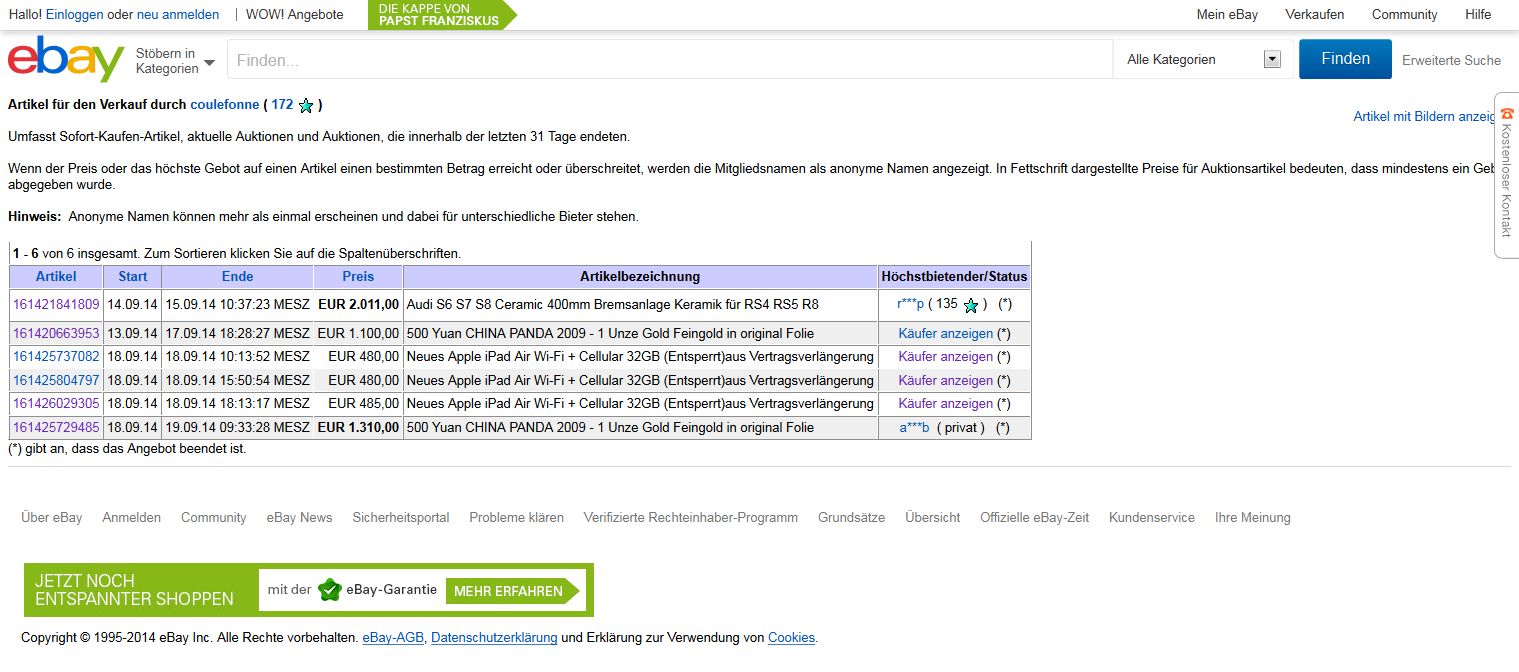Open the Mein eBay menu
The height and width of the screenshot is (672, 1519).
coord(1227,14)
